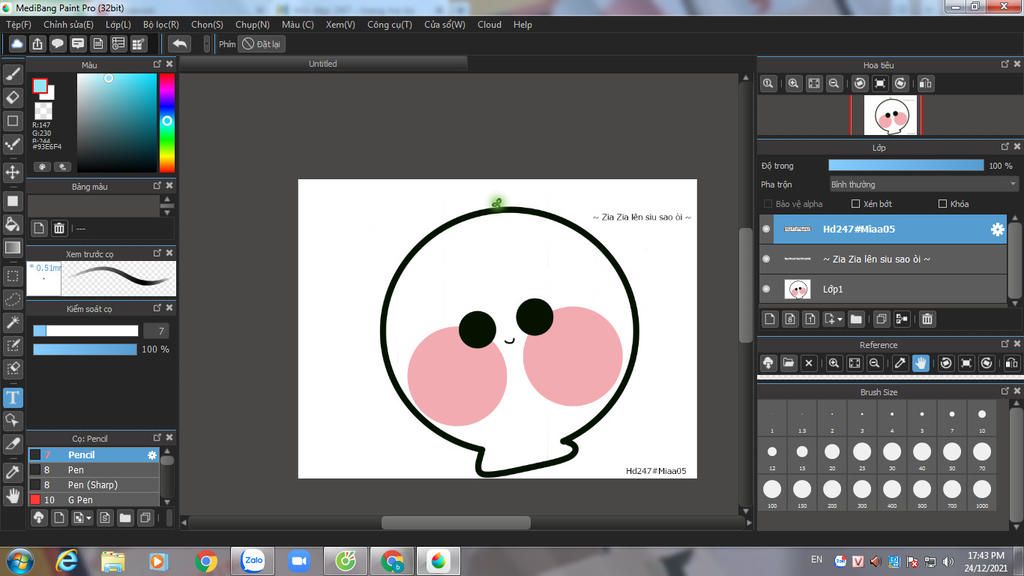Screen dimensions: 1024x576
Task: Open add-brush dropdown arrow in brush panel
Action: point(89,518)
